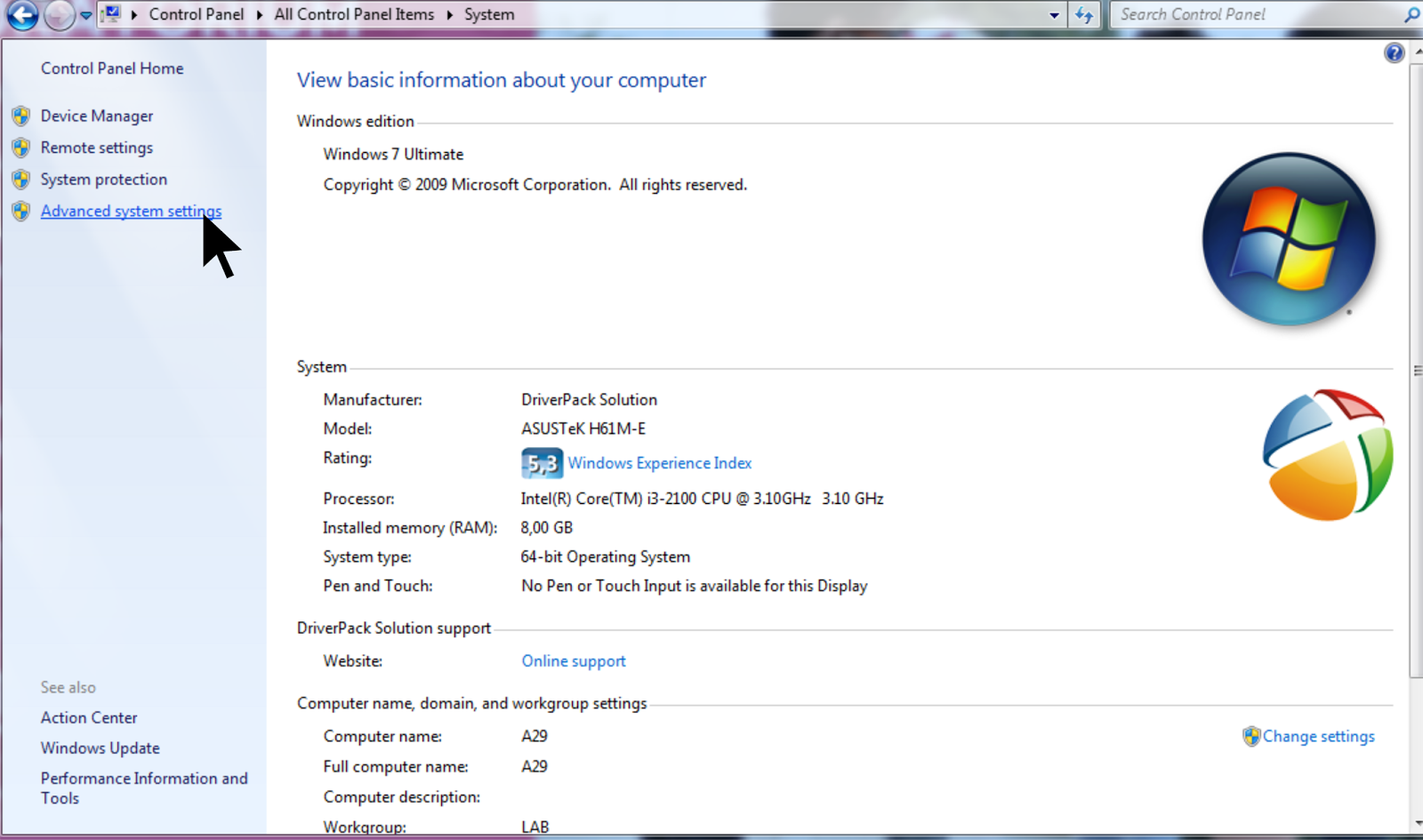The width and height of the screenshot is (1423, 840).
Task: Expand the breadcrumb arrow before System
Action: point(449,14)
